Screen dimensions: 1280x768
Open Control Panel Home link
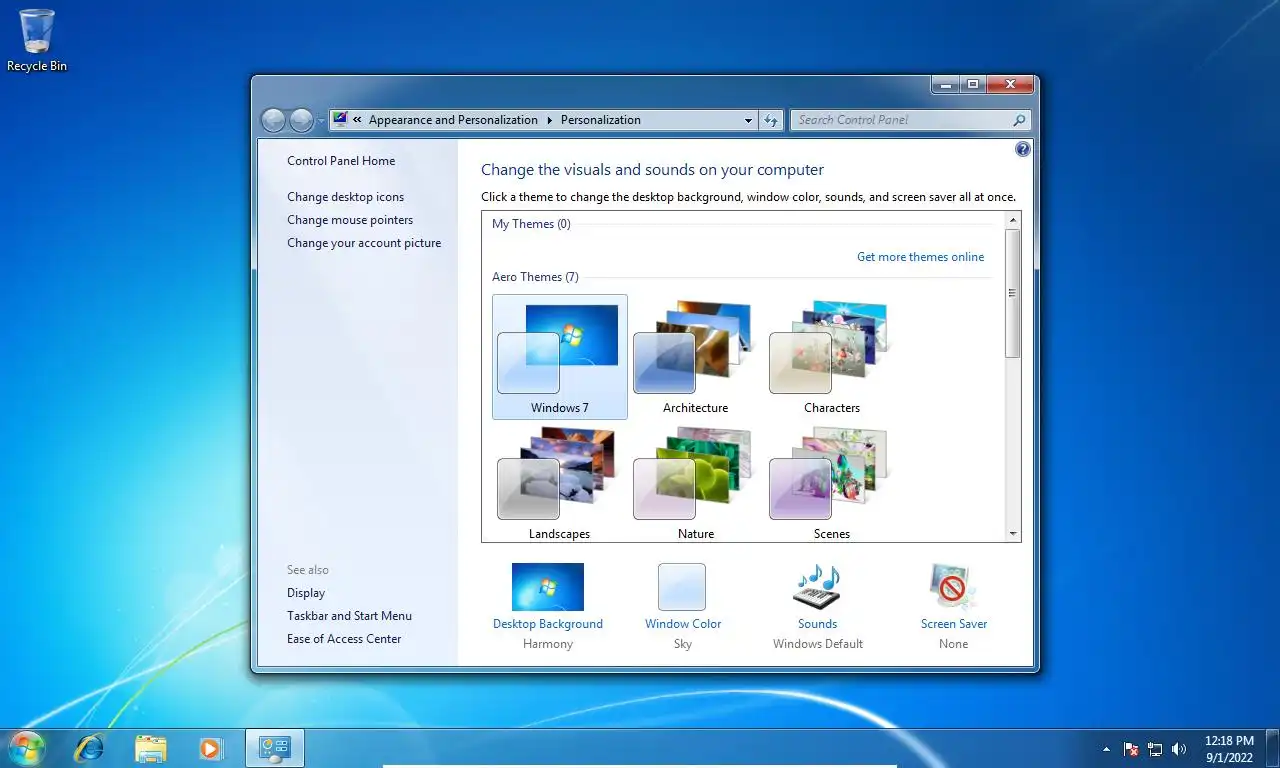tap(341, 161)
